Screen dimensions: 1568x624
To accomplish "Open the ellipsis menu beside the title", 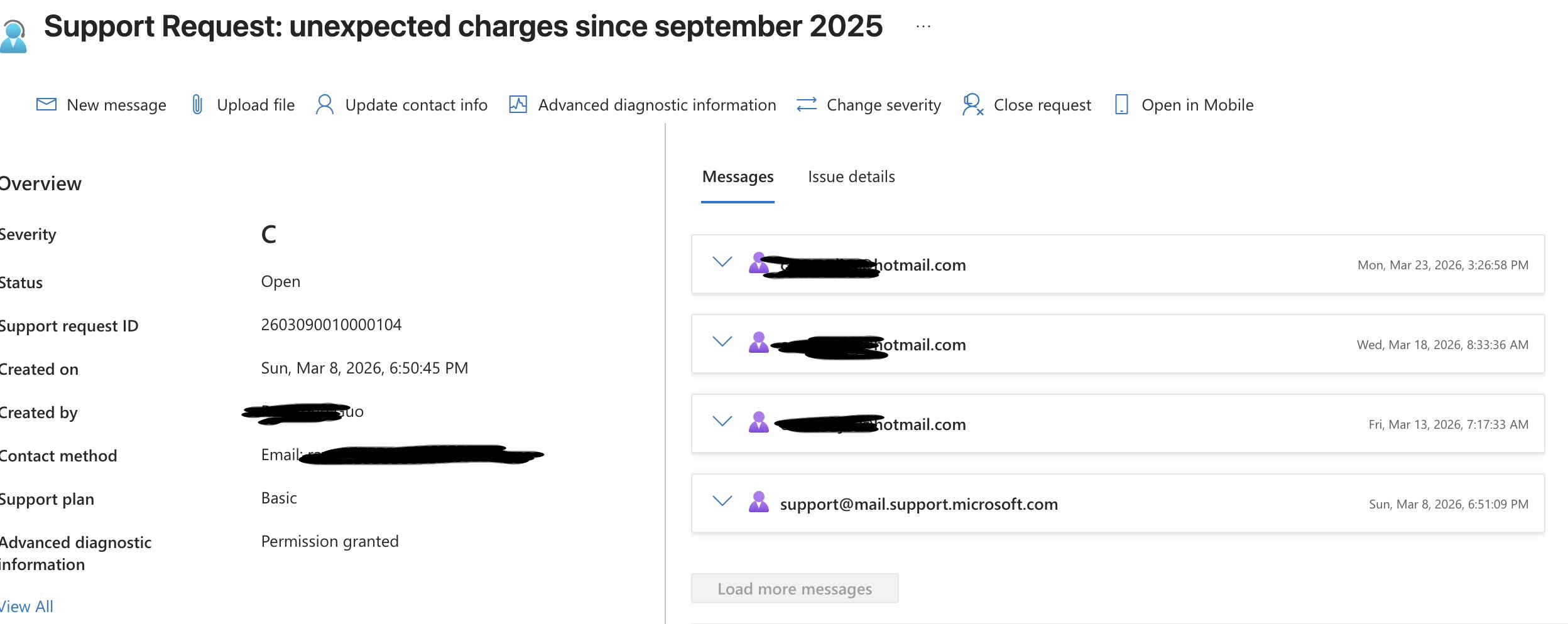I will tap(923, 26).
